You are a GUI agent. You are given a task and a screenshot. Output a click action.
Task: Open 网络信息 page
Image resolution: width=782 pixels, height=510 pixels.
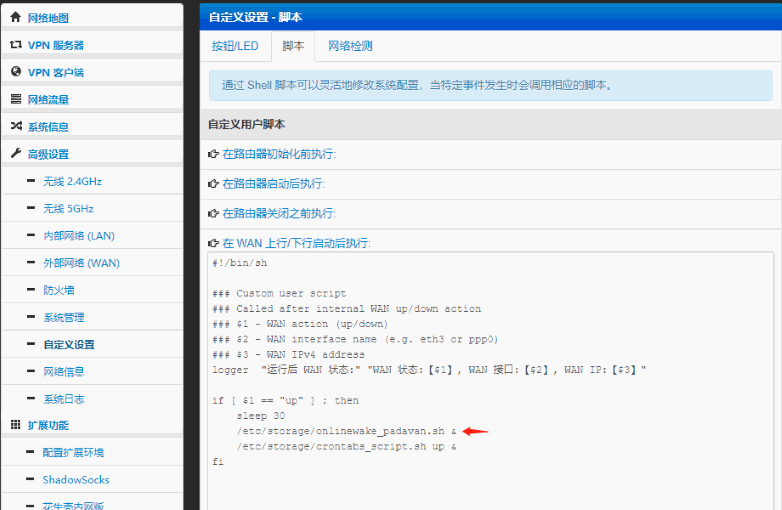point(63,371)
